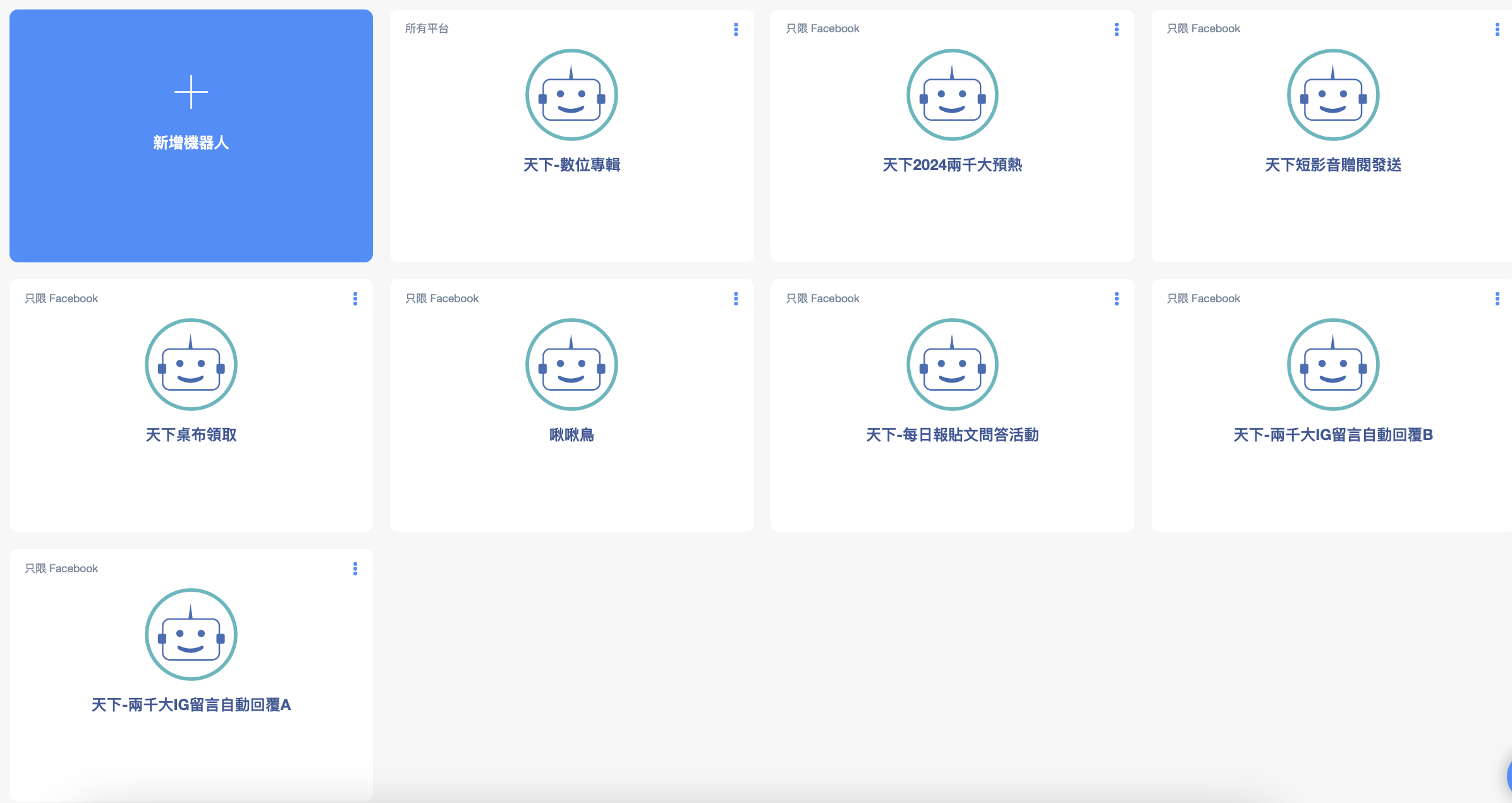1512x803 pixels.
Task: Open the three-dot menu for 天下短影音贈閱發送
Action: 1497,29
